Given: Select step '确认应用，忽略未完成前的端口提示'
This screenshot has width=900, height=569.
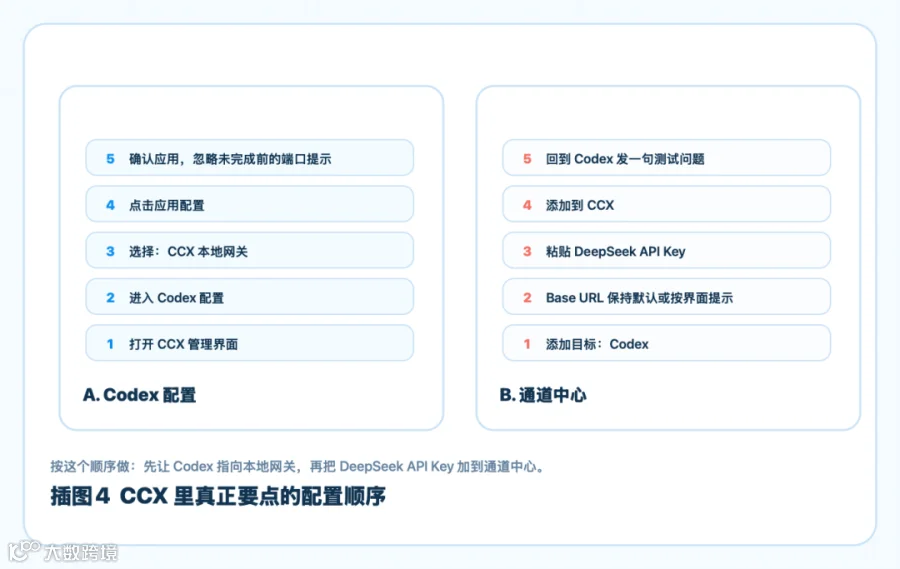Looking at the screenshot, I should point(250,158).
